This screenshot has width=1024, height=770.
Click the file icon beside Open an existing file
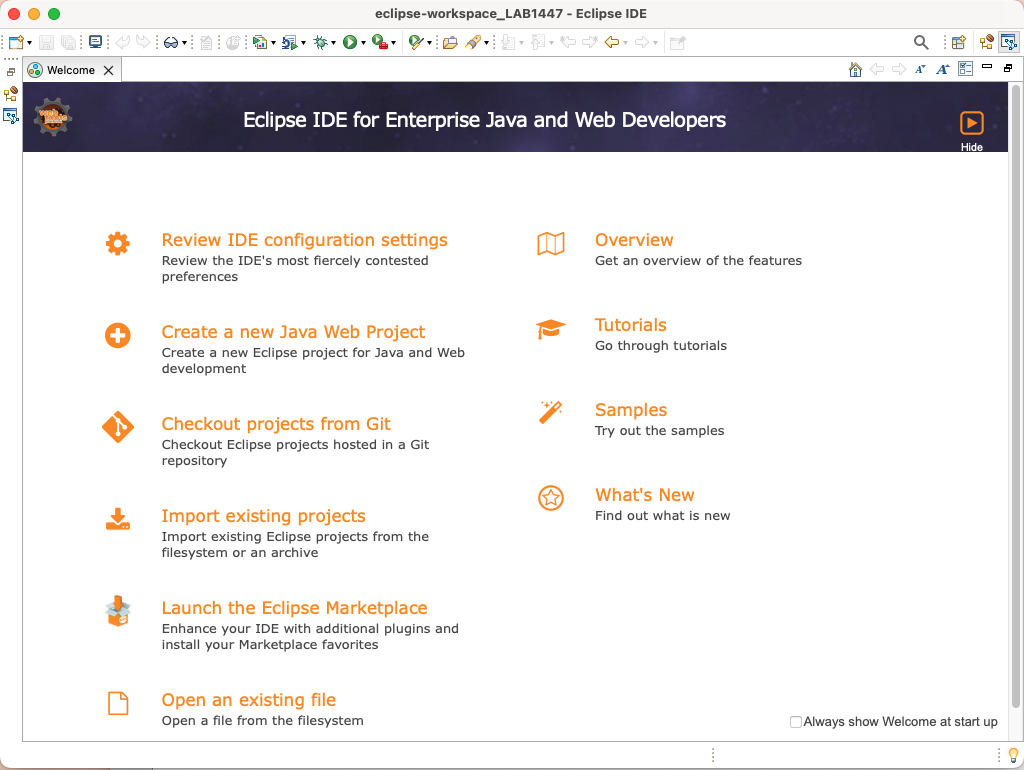[x=118, y=703]
